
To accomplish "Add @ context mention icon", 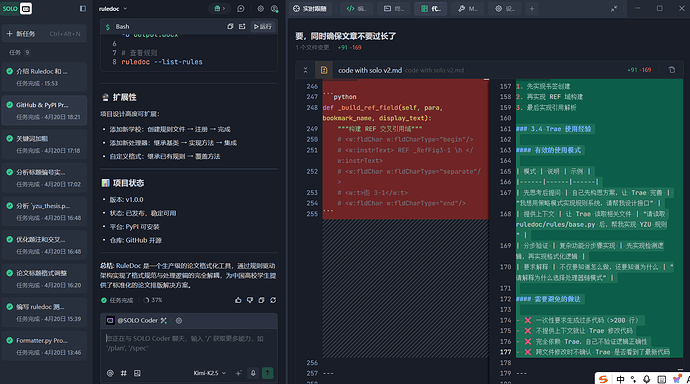I will (x=110, y=373).
